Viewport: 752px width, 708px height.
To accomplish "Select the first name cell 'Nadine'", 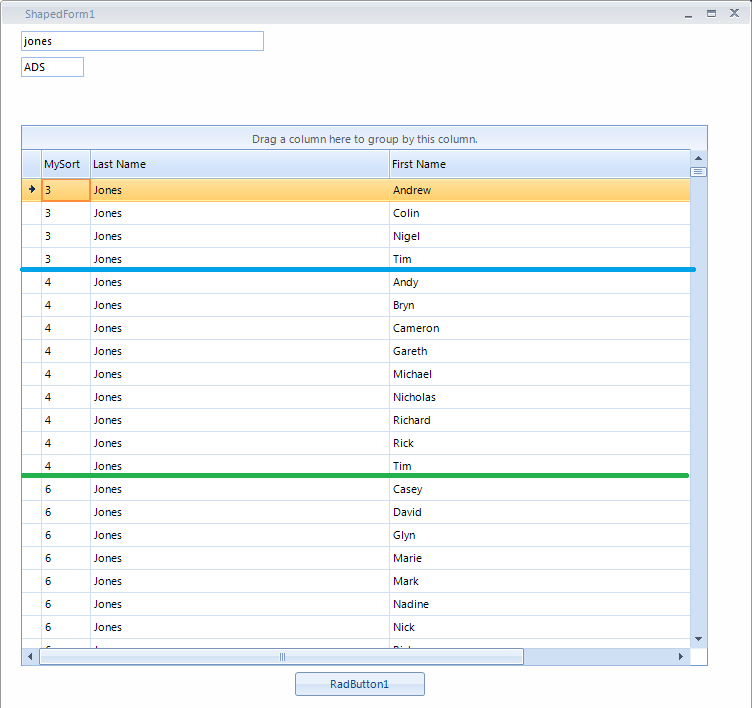I will 540,604.
